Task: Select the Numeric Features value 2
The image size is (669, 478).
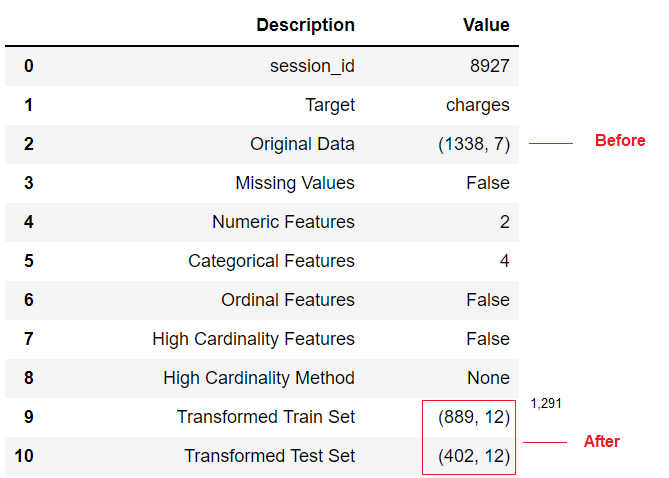Action: (x=505, y=222)
